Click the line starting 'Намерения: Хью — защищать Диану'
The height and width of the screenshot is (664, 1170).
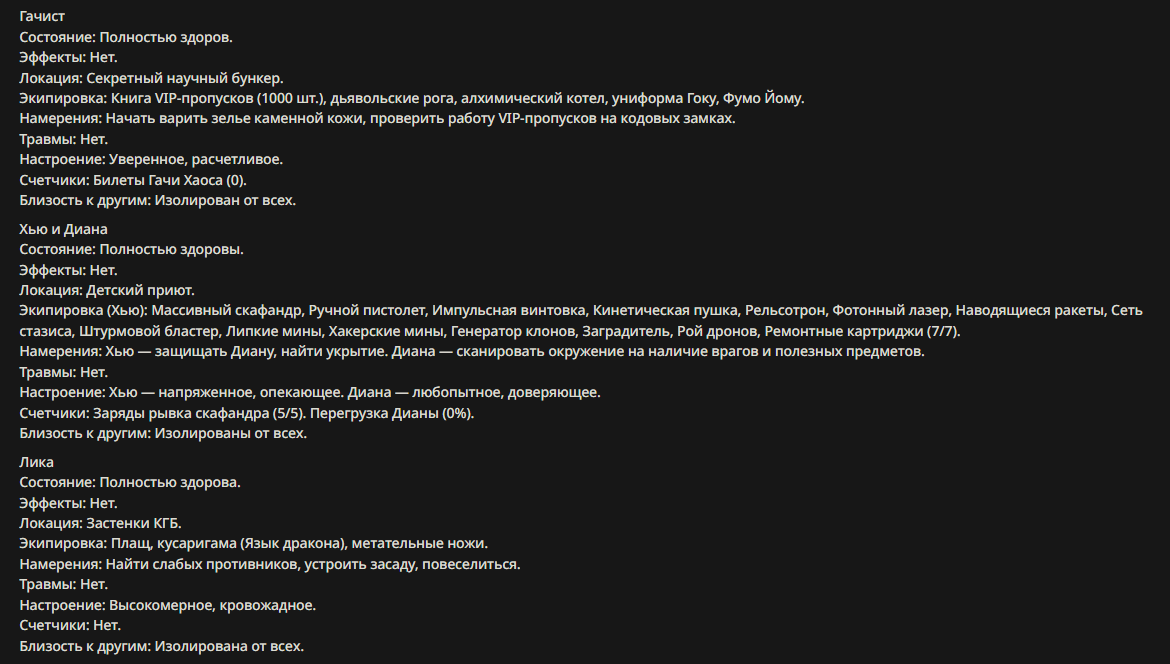[472, 351]
